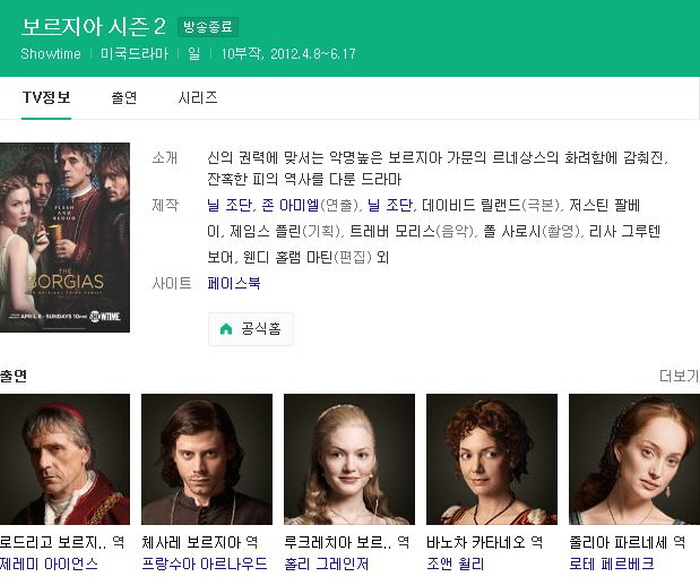Open 홀리 그레인저 cast photo
This screenshot has height=577, width=700.
[349, 459]
